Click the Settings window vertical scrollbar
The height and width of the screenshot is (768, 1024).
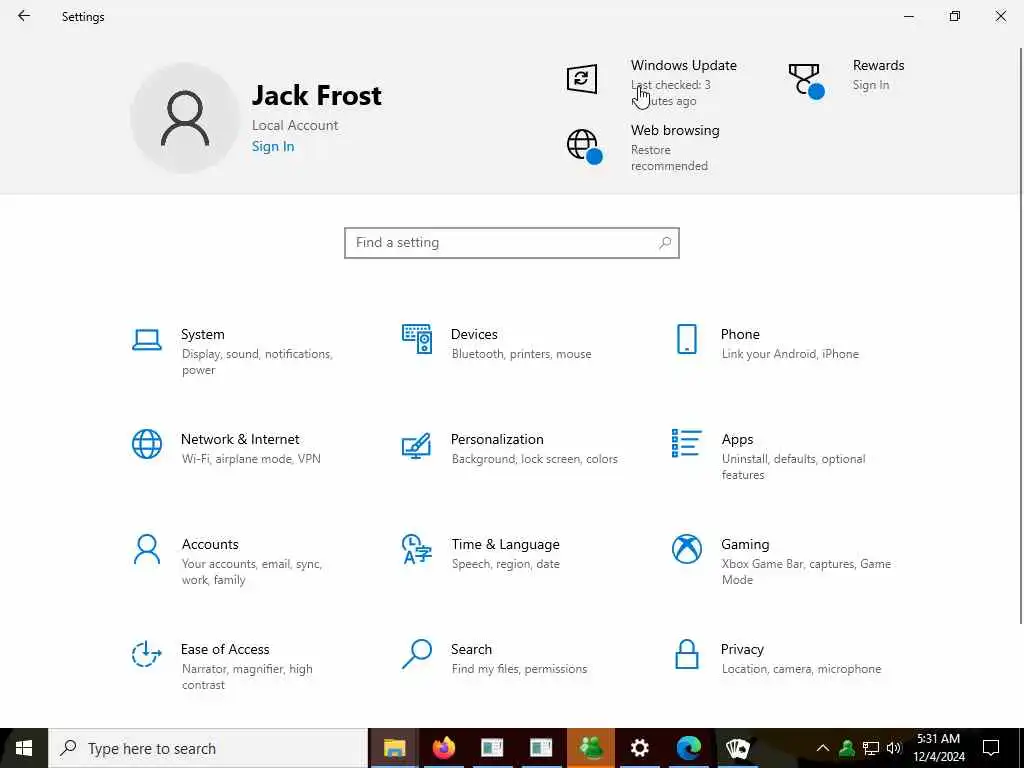click(x=1021, y=336)
